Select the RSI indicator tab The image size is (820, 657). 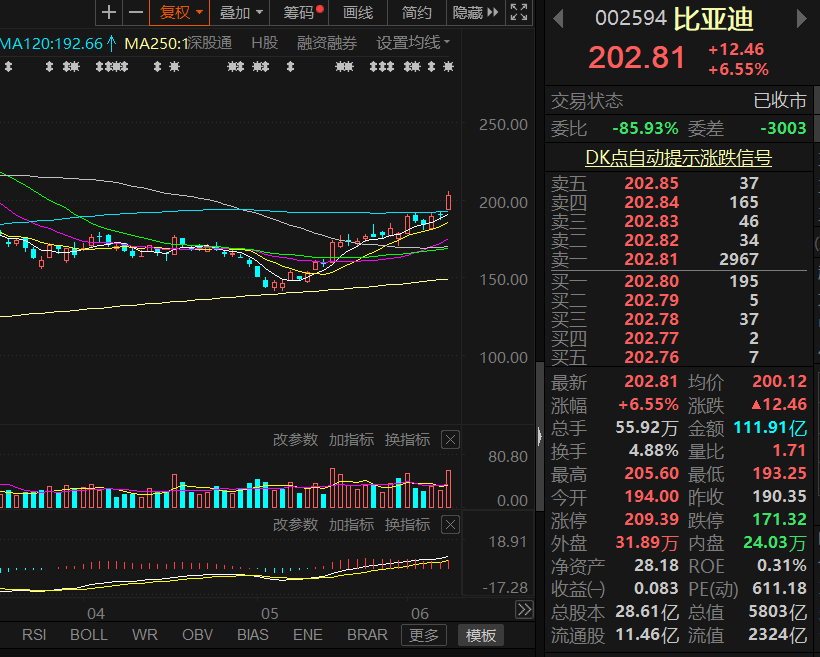[34, 635]
